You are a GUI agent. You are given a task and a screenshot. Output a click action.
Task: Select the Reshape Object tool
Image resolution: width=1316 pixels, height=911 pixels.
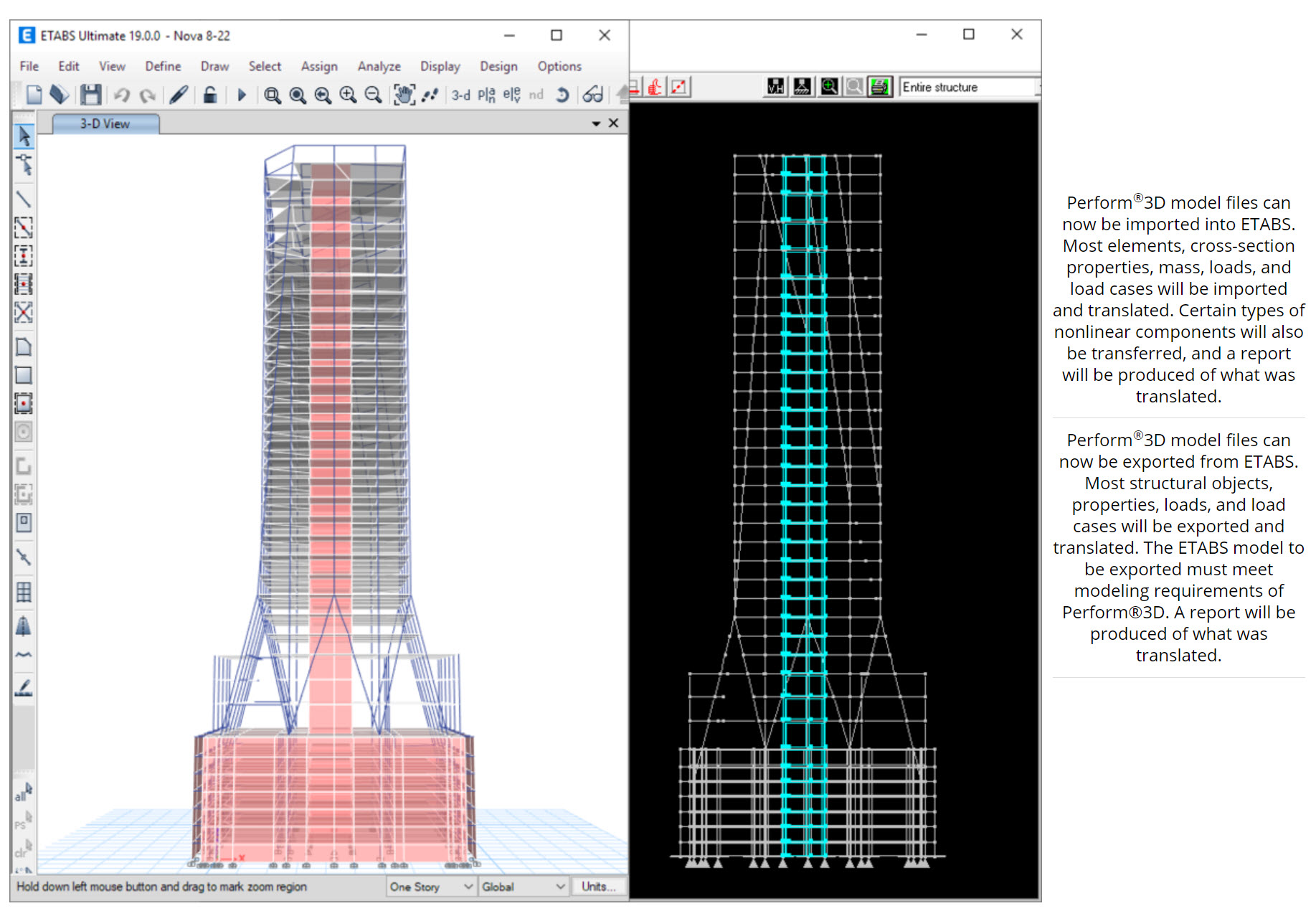click(x=24, y=165)
